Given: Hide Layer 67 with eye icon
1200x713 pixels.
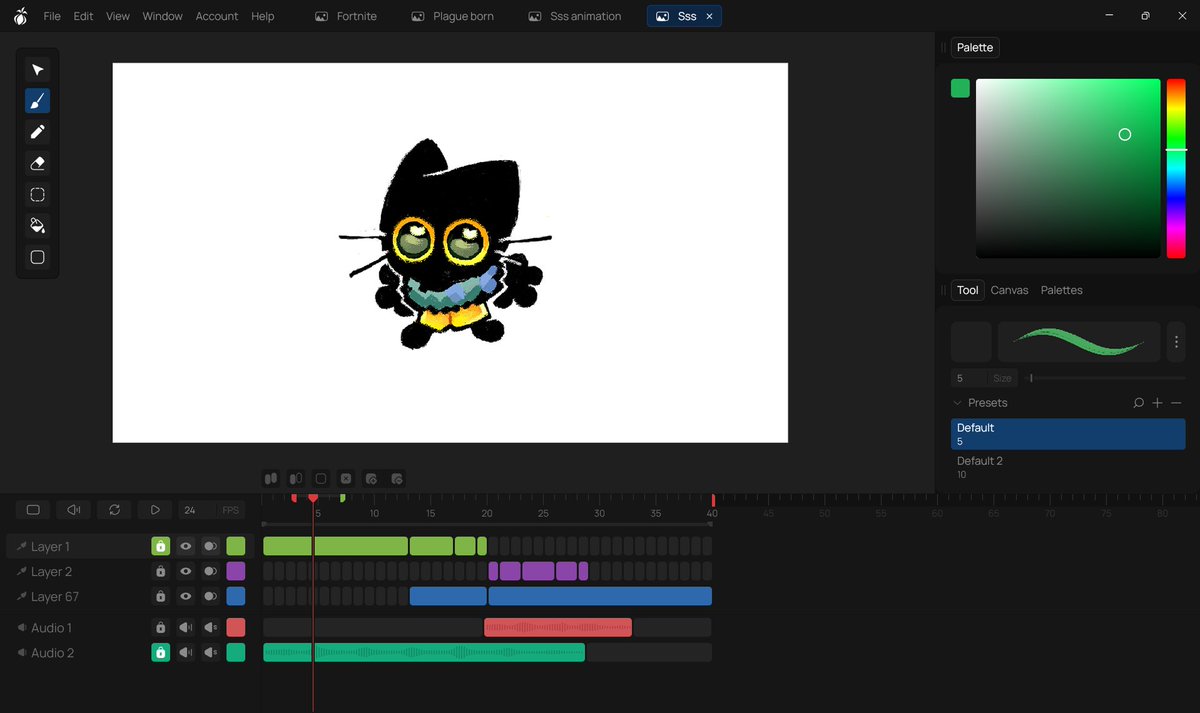Looking at the screenshot, I should pyautogui.click(x=185, y=597).
